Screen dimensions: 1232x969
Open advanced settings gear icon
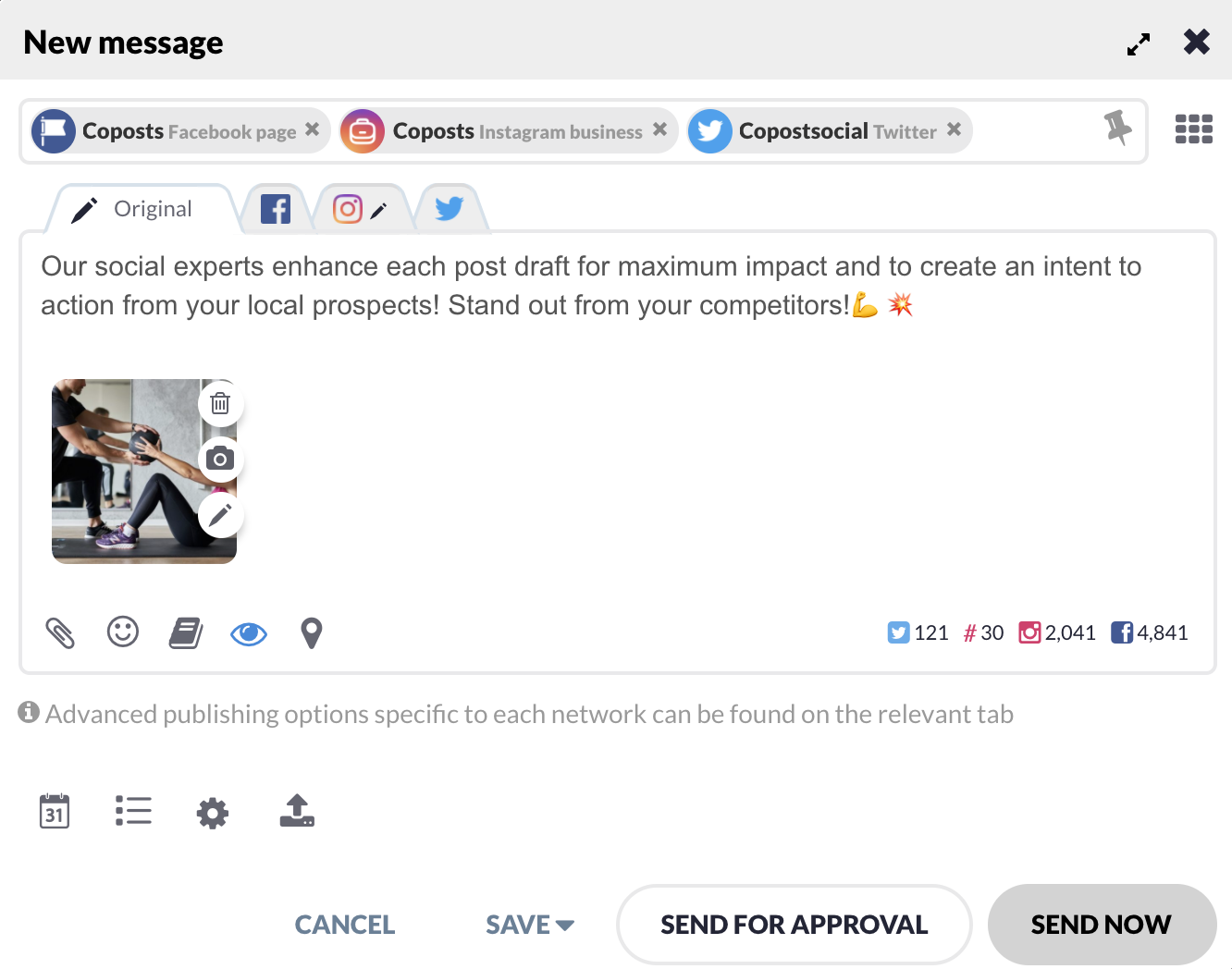pyautogui.click(x=213, y=813)
